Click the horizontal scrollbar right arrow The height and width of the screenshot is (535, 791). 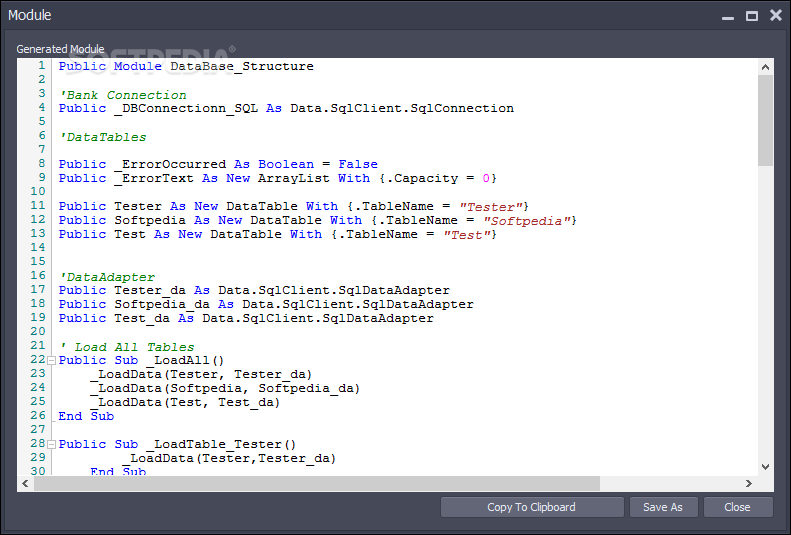[749, 484]
